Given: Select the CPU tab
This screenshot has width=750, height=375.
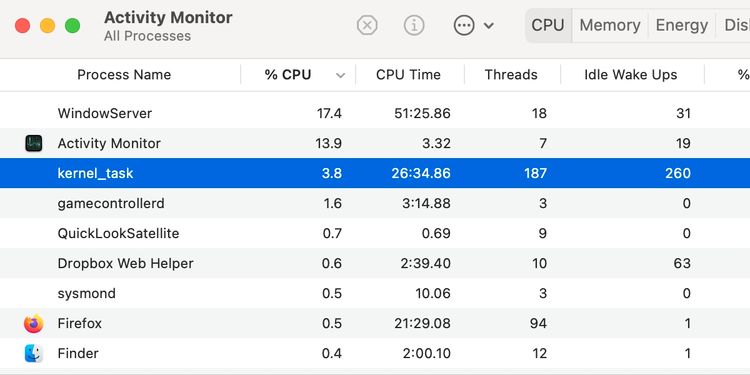Looking at the screenshot, I should click(548, 25).
